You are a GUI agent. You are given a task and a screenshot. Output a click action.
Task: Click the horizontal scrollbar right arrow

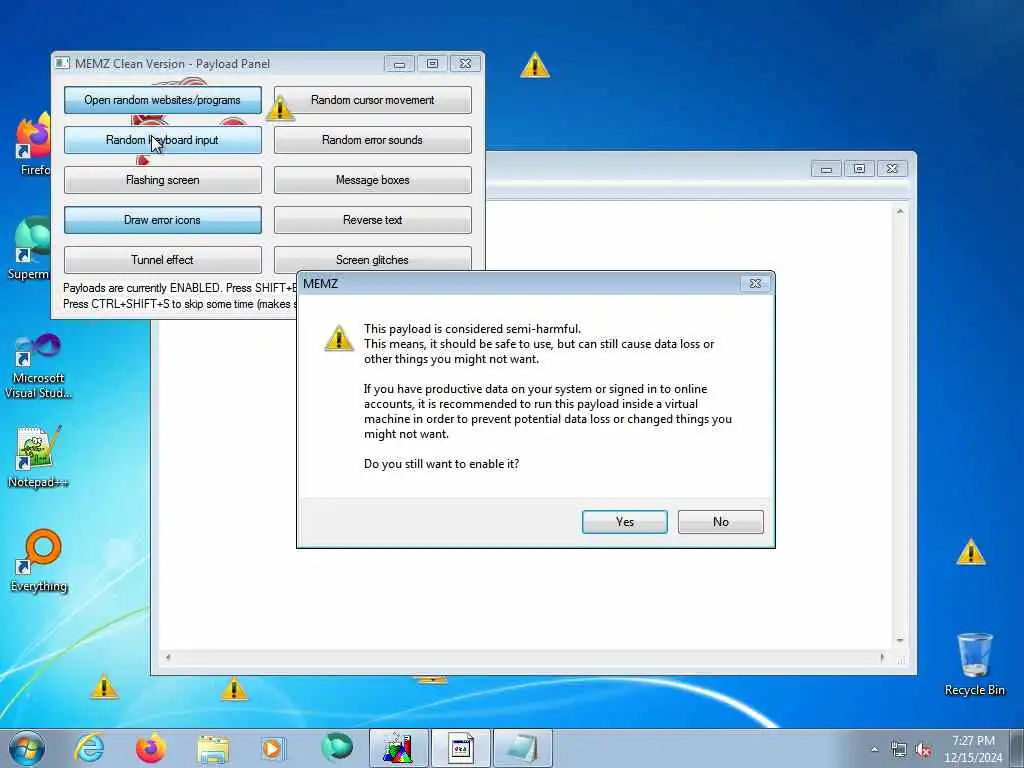click(882, 657)
